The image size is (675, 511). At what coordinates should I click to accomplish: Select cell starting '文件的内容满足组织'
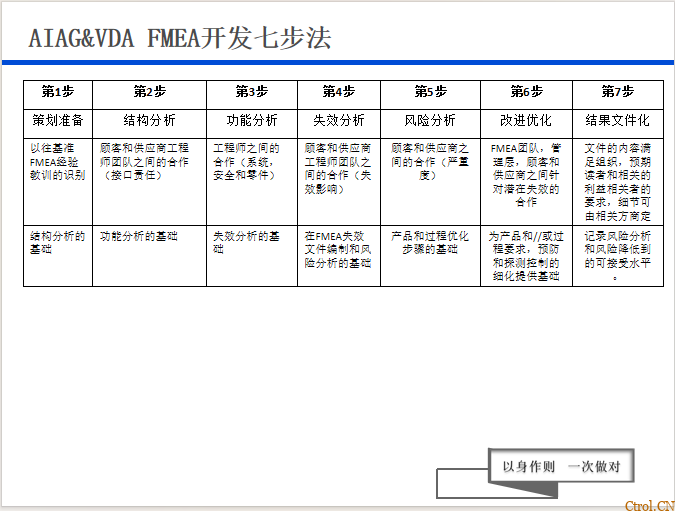tap(618, 182)
